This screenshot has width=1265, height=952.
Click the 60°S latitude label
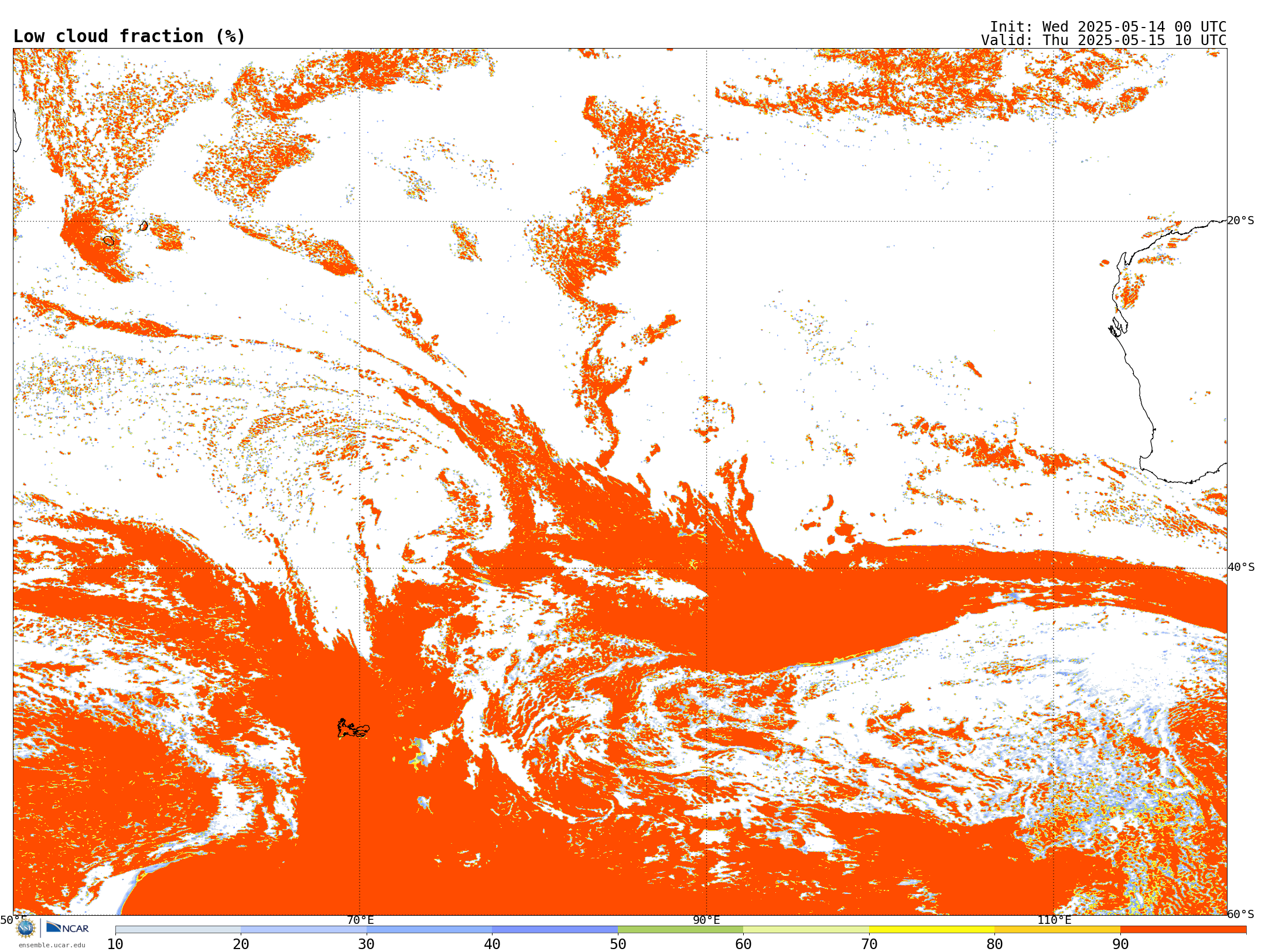click(1241, 914)
